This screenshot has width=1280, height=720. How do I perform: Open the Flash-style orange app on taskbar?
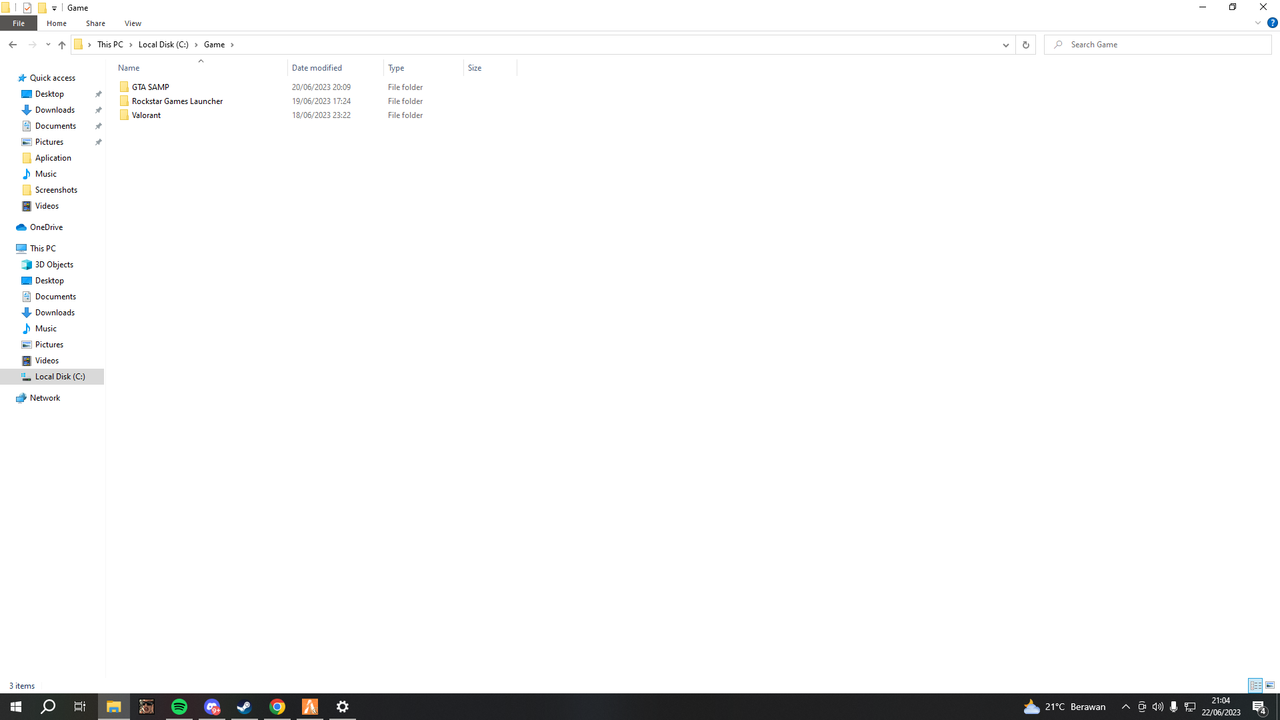[x=310, y=707]
